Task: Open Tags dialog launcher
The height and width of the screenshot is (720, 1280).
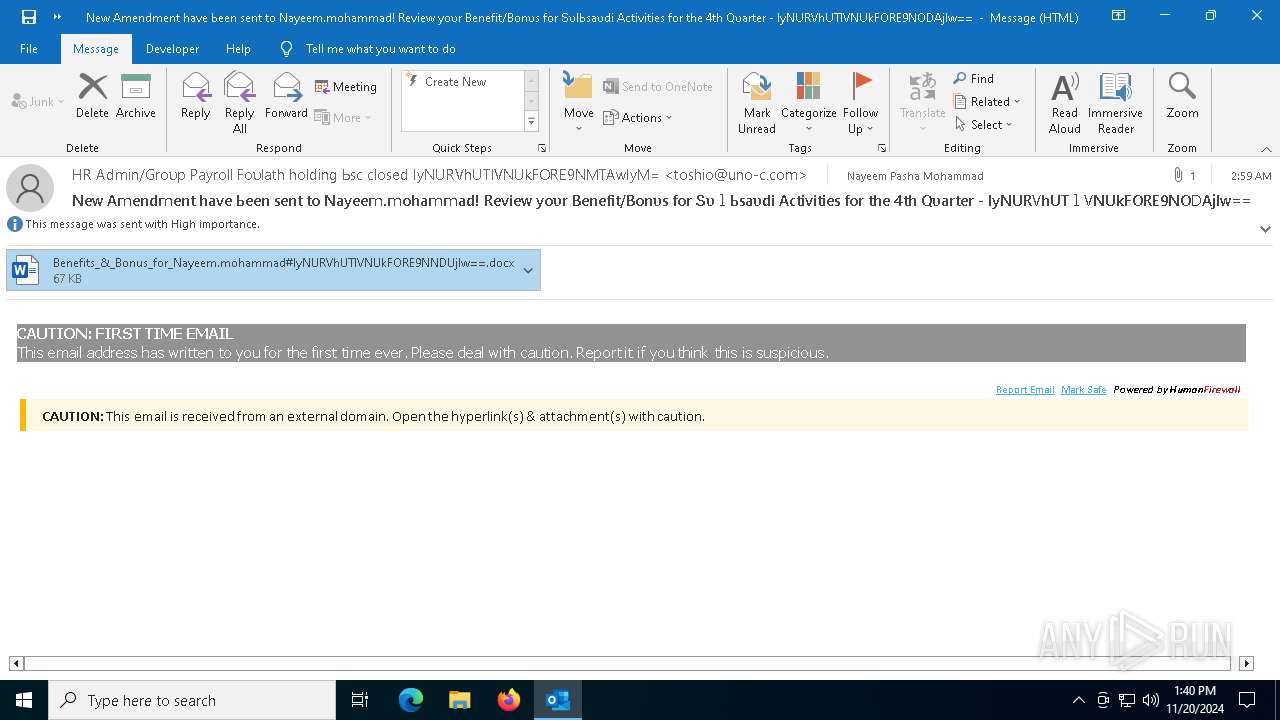Action: click(882, 148)
